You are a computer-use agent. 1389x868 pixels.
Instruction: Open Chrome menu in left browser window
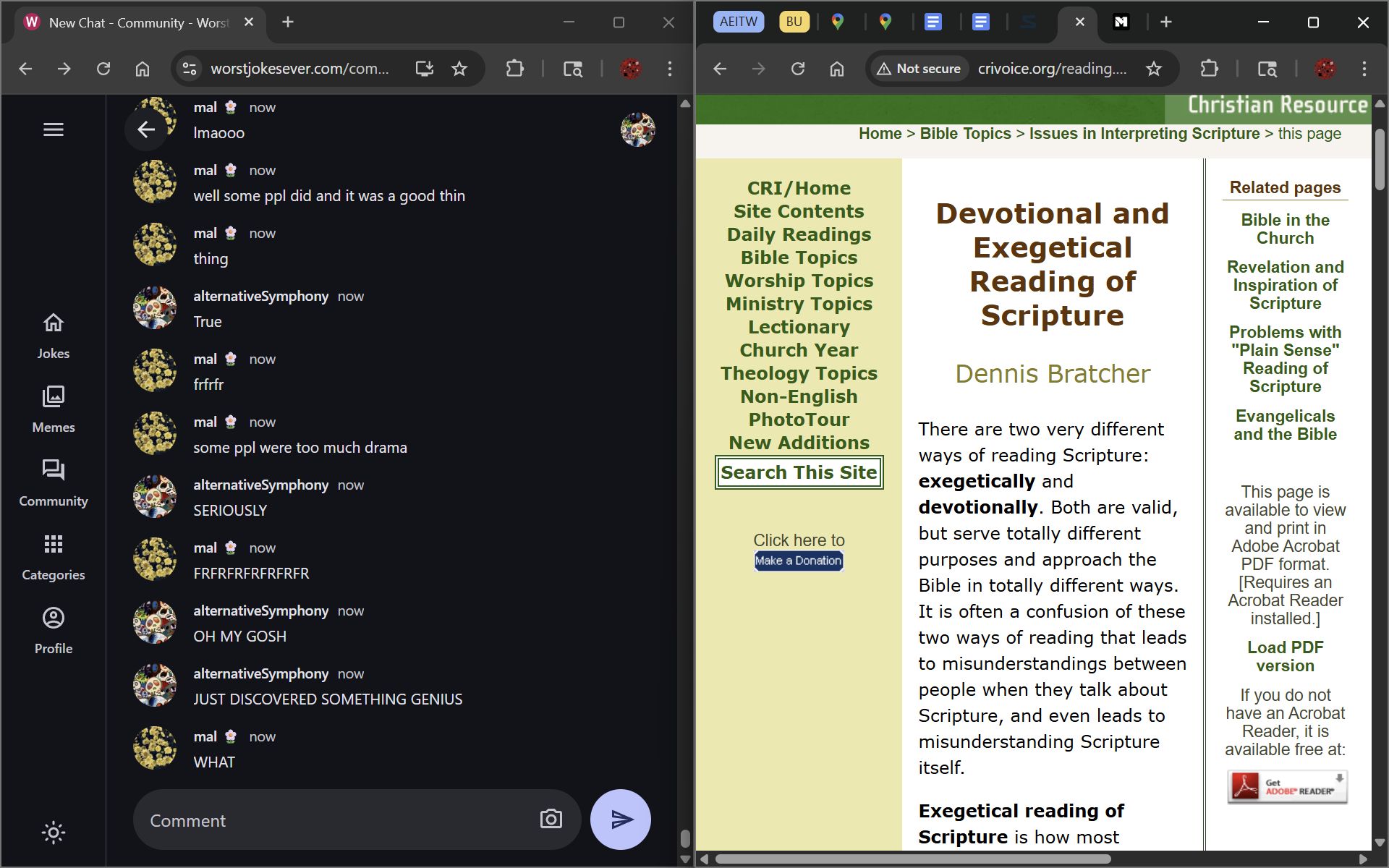[670, 69]
